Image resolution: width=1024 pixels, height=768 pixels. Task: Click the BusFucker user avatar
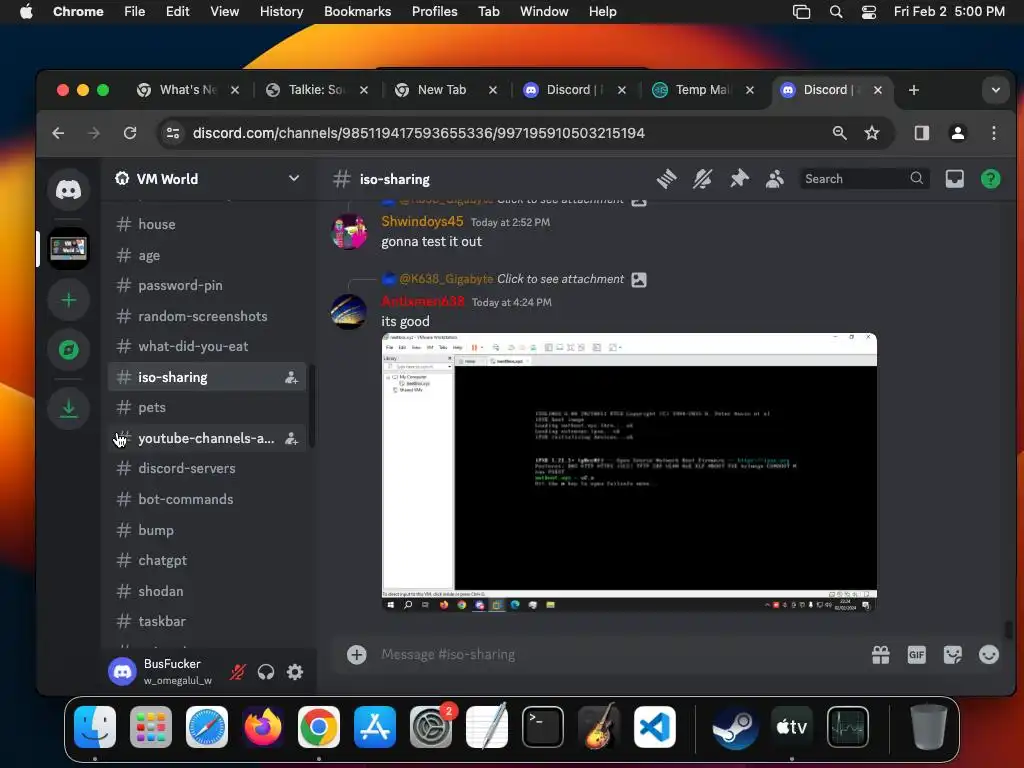(x=122, y=671)
